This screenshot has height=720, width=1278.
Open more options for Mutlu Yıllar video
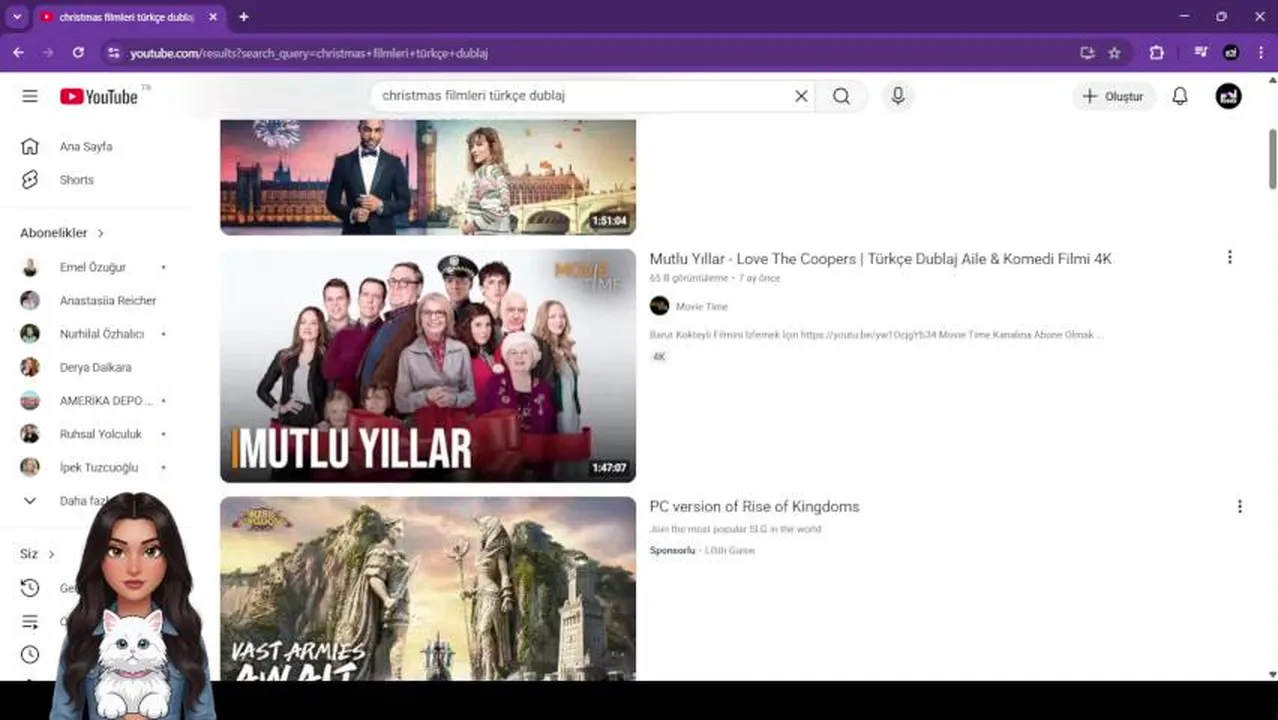pos(1229,257)
